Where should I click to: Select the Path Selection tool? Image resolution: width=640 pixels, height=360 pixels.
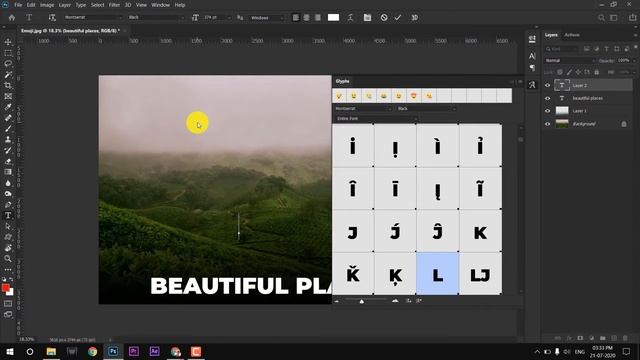coord(8,226)
